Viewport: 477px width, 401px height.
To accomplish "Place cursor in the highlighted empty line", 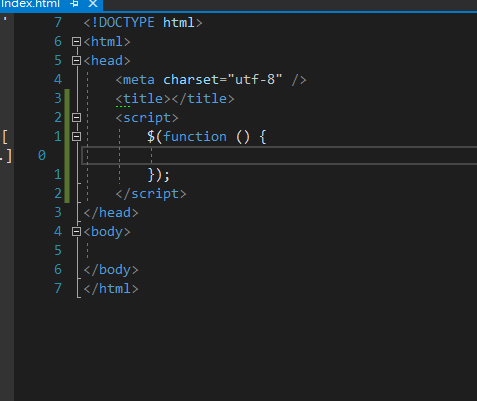I will point(279,156).
